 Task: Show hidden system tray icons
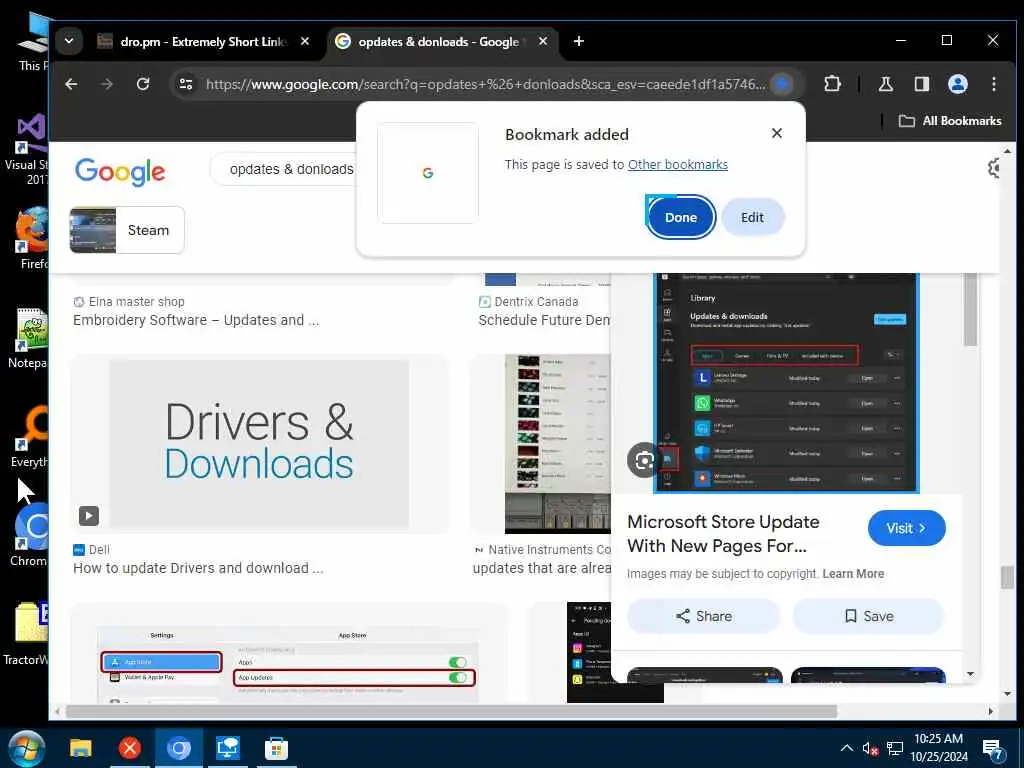(846, 748)
